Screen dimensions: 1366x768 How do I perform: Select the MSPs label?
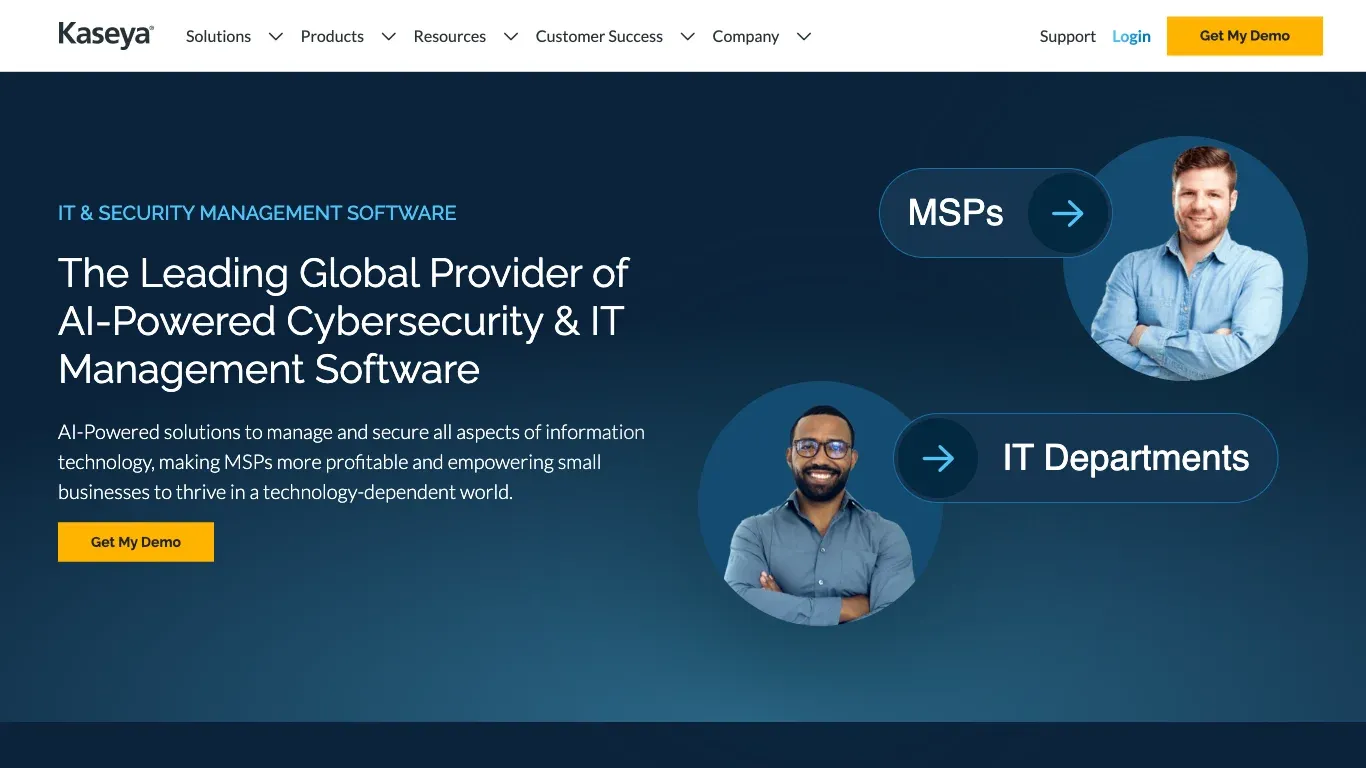coord(955,213)
